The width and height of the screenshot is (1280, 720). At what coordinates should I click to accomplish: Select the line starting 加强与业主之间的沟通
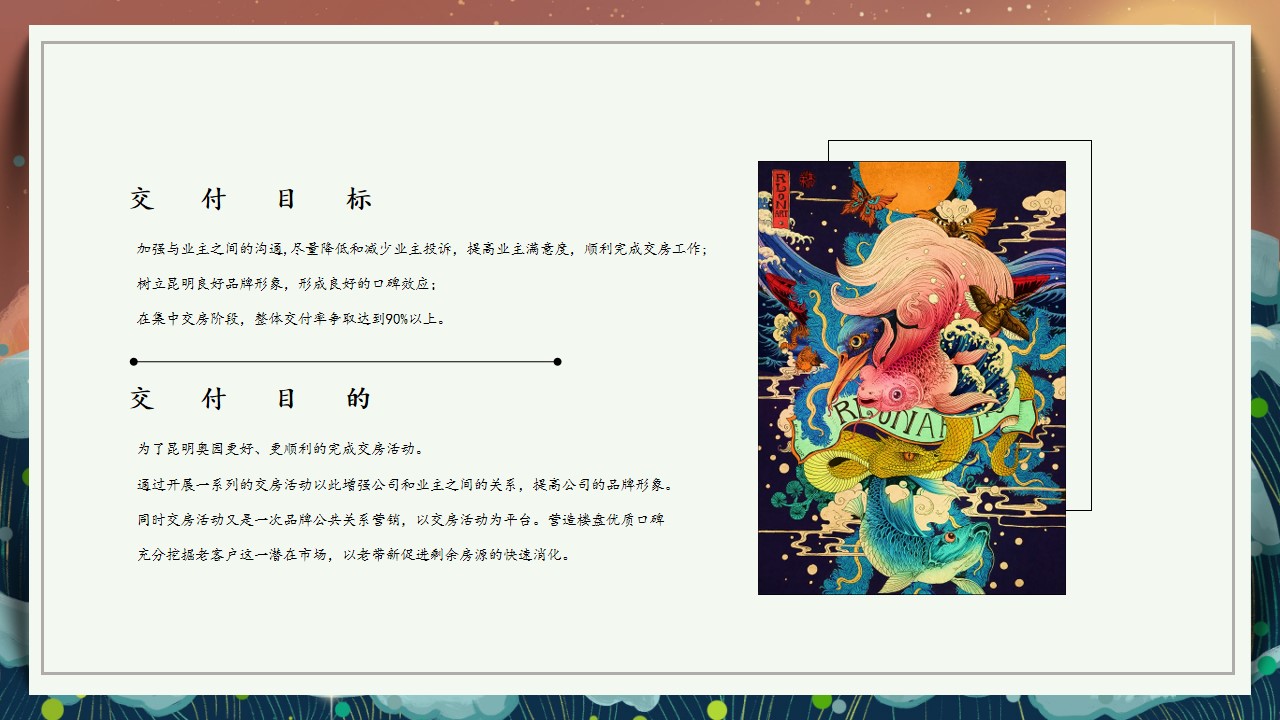(423, 248)
